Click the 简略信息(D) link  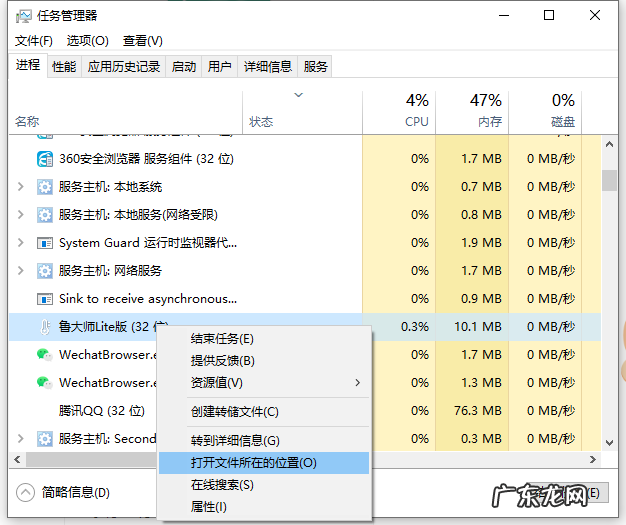coord(76,492)
